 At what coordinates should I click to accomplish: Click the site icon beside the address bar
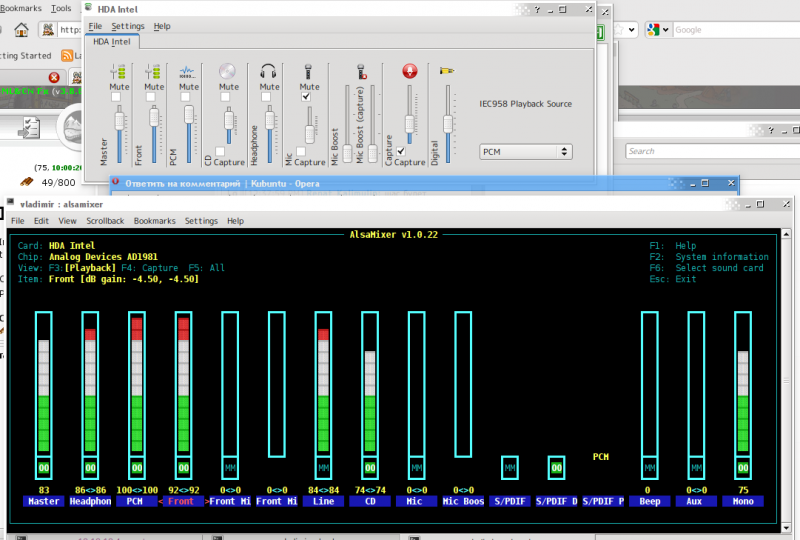pyautogui.click(x=48, y=30)
